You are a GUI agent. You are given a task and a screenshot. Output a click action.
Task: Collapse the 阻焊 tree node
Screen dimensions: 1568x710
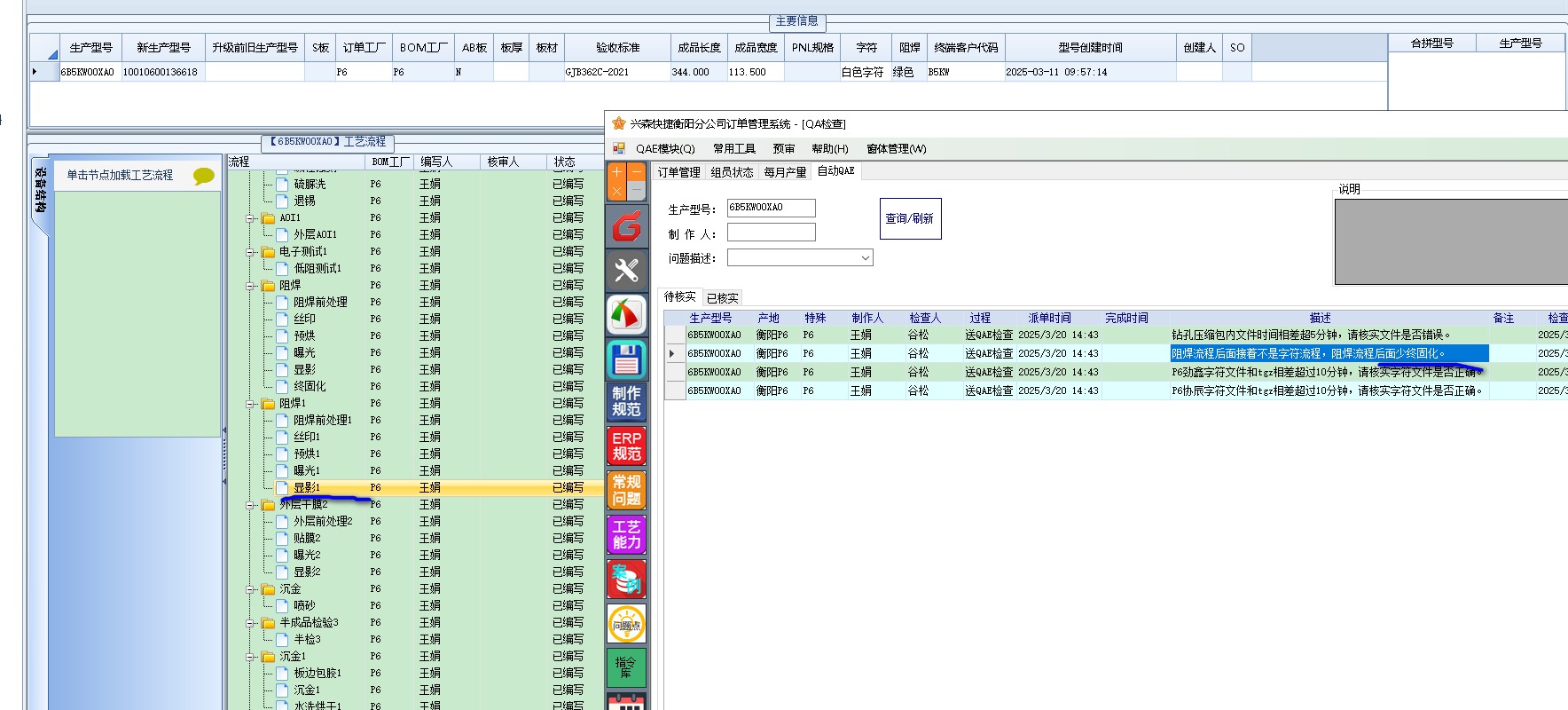coord(250,286)
